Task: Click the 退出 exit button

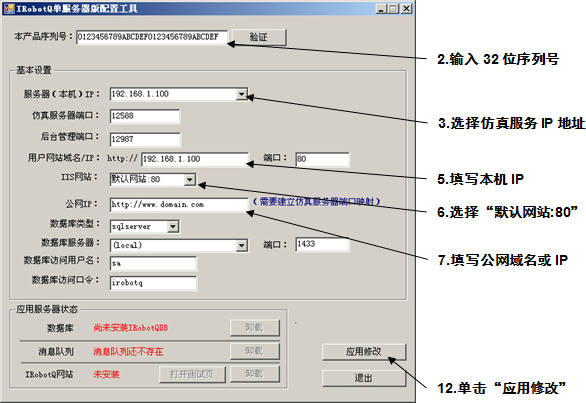Action: pyautogui.click(x=364, y=378)
